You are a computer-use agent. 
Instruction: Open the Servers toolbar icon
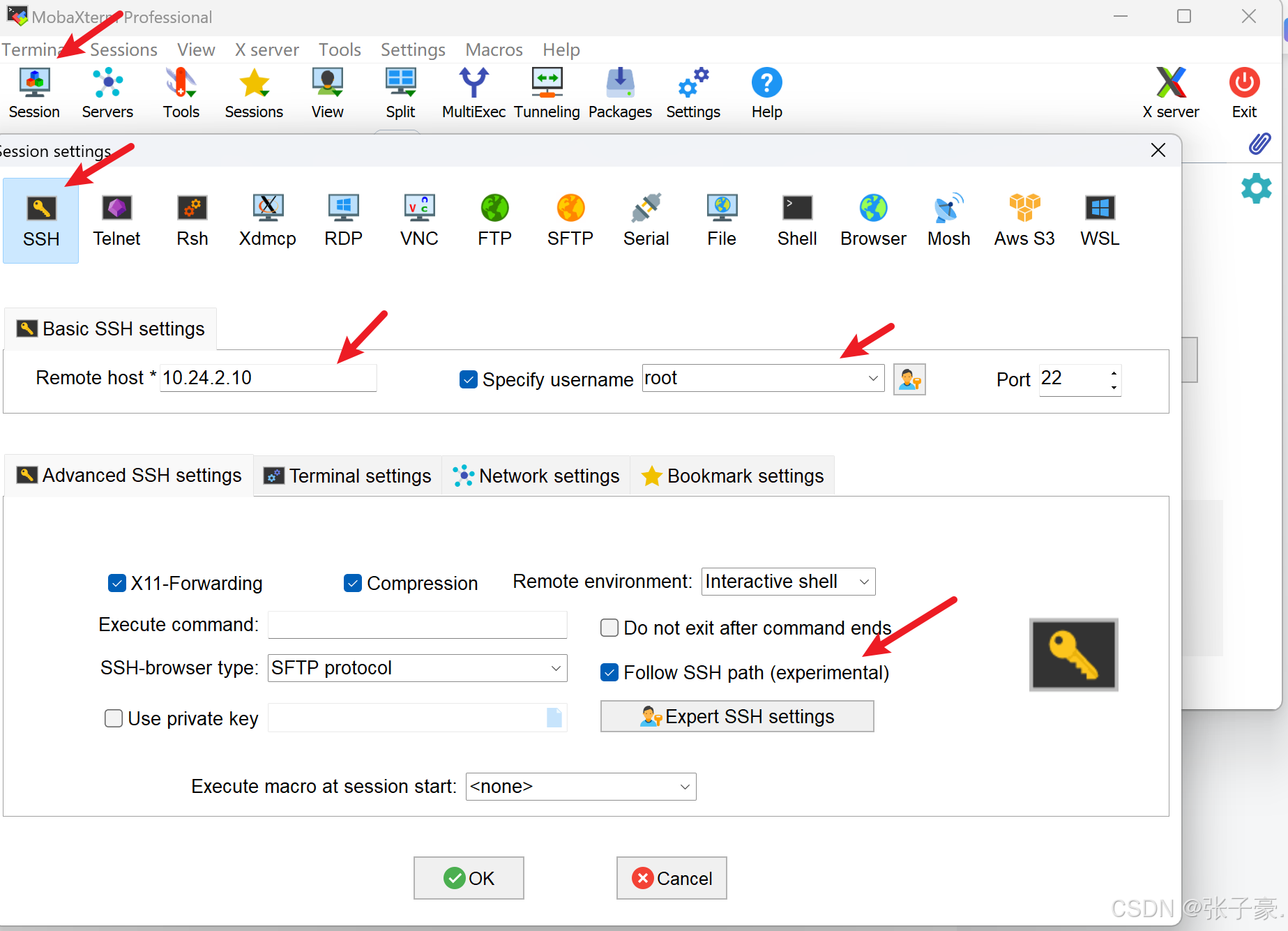tap(107, 93)
